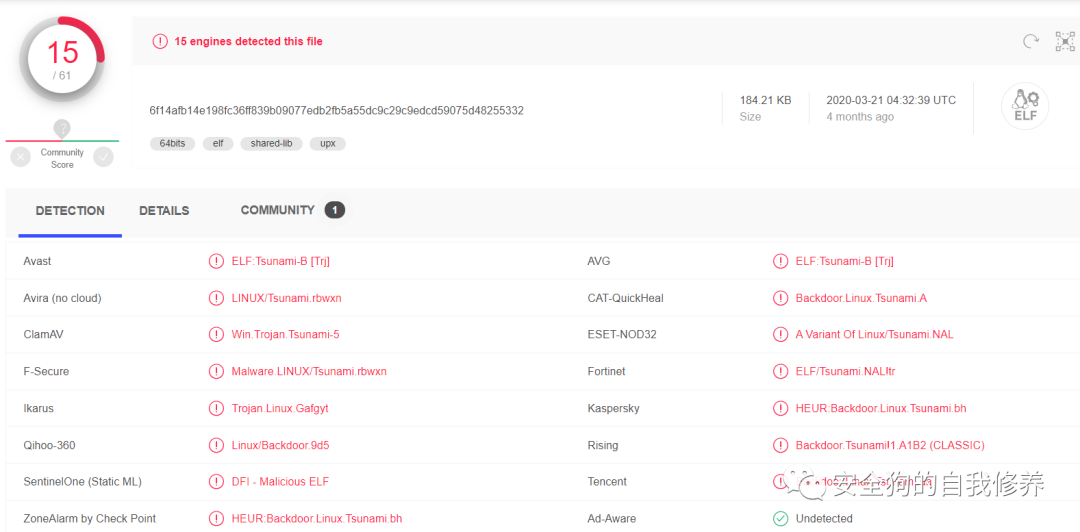Click Kaspersky's HEUR:Backdoor.Linux.Tsunami.bh result
1080x532 pixels.
click(881, 409)
